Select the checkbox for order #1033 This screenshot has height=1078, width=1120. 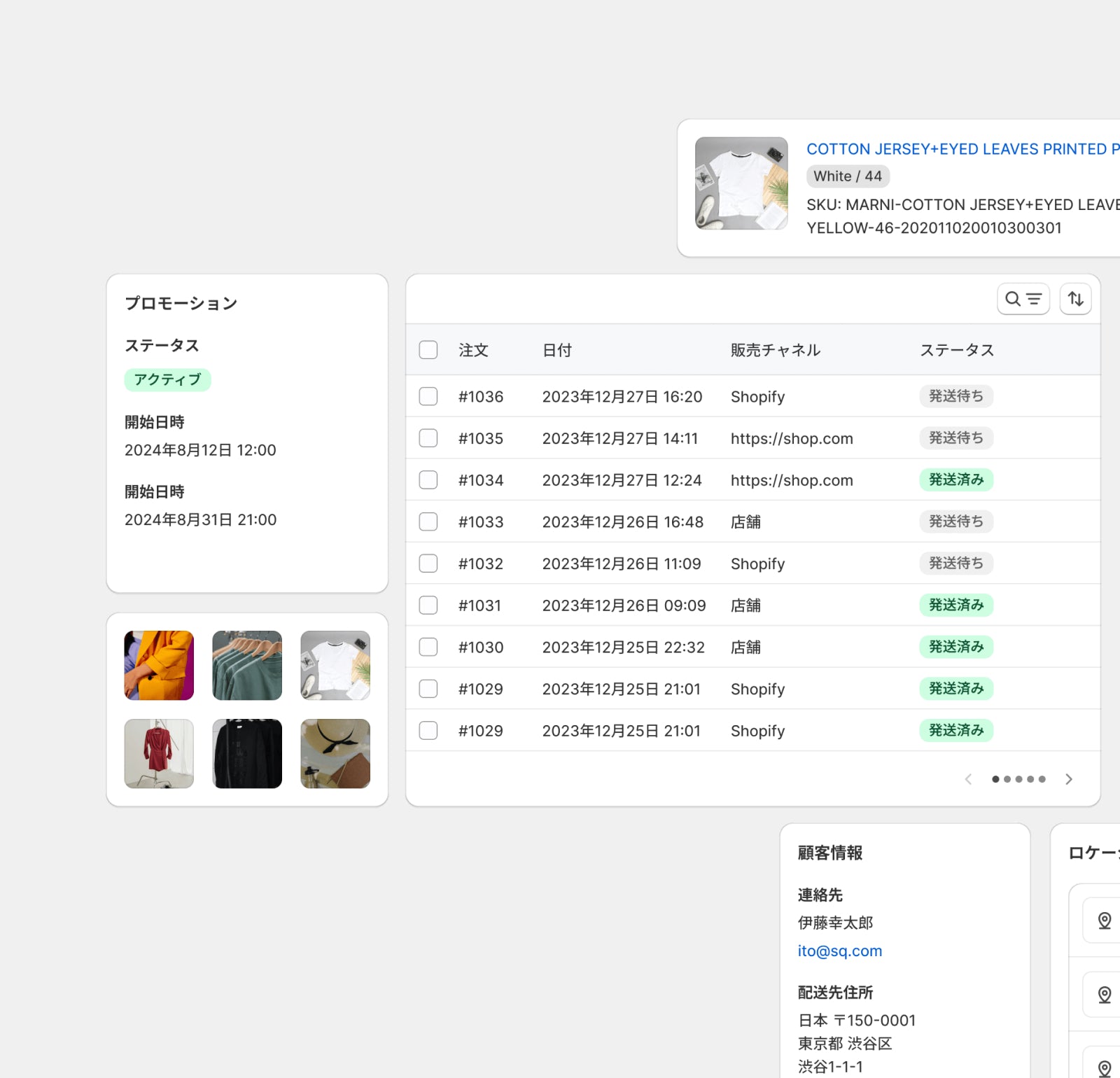428,521
